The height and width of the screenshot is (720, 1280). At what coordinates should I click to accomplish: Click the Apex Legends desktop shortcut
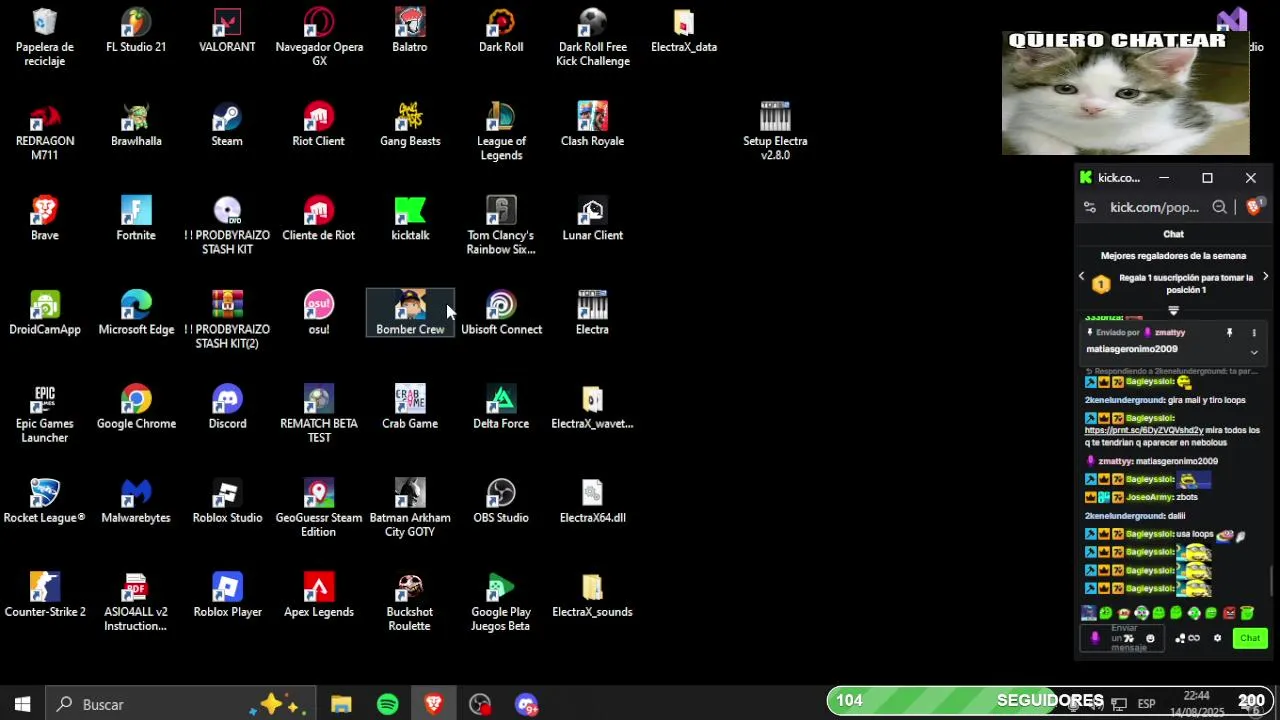tap(319, 595)
